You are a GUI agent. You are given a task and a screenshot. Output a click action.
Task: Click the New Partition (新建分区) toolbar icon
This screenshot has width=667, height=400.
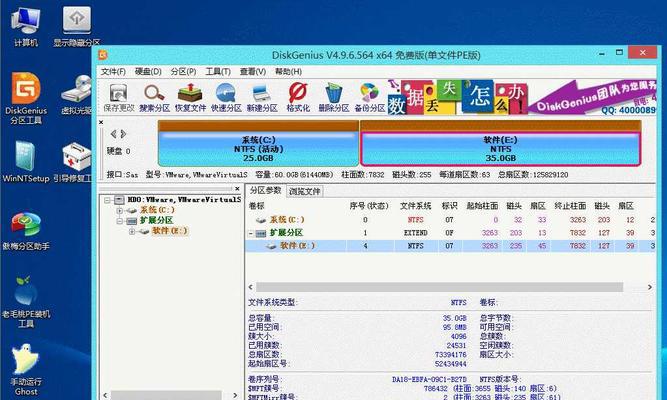[262, 98]
